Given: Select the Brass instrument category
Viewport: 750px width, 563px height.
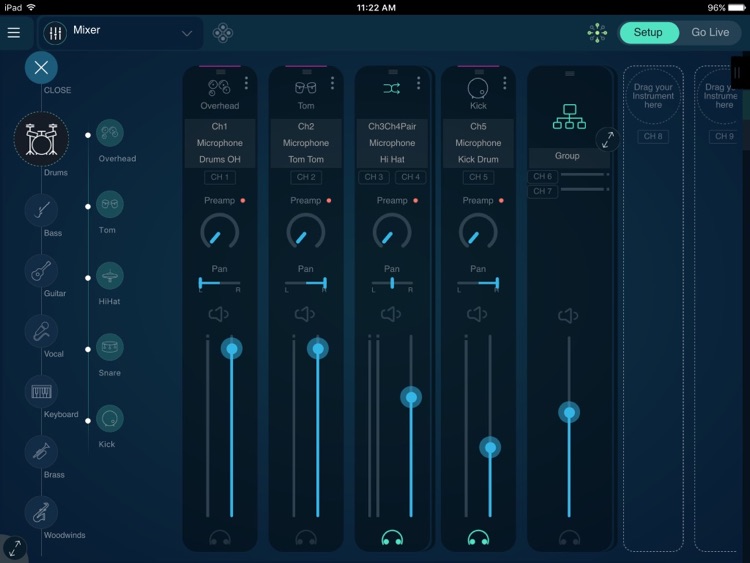Looking at the screenshot, I should click(41, 452).
